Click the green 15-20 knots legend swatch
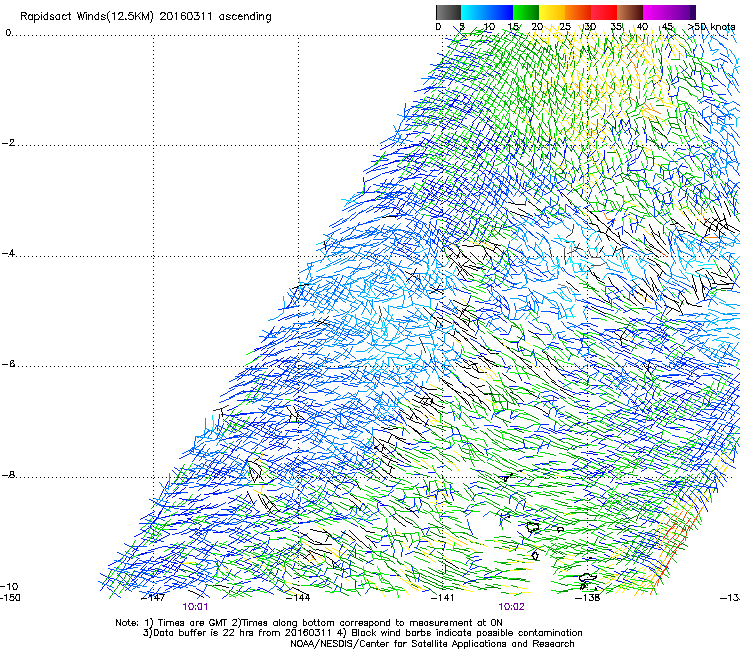 click(x=526, y=12)
